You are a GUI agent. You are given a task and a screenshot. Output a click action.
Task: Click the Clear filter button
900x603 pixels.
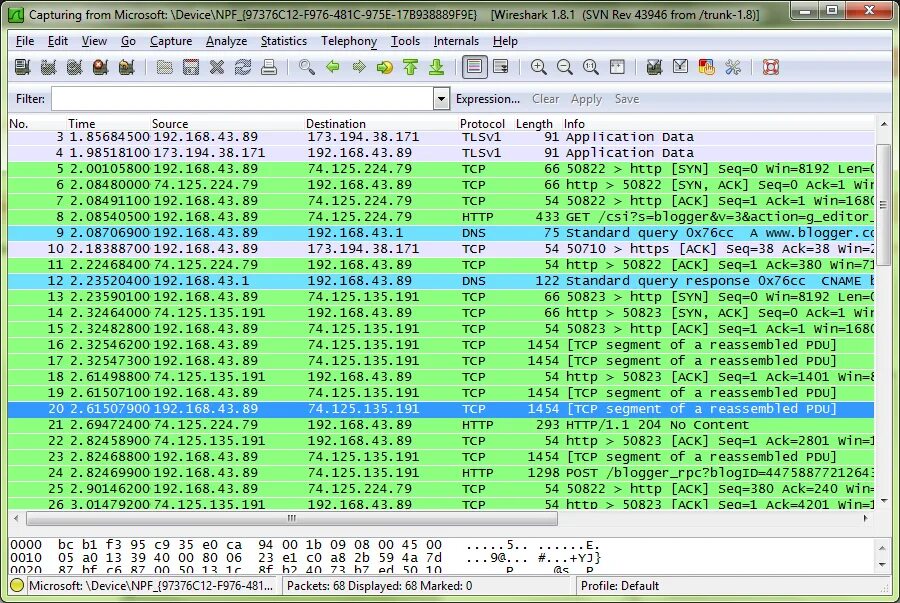[x=545, y=99]
